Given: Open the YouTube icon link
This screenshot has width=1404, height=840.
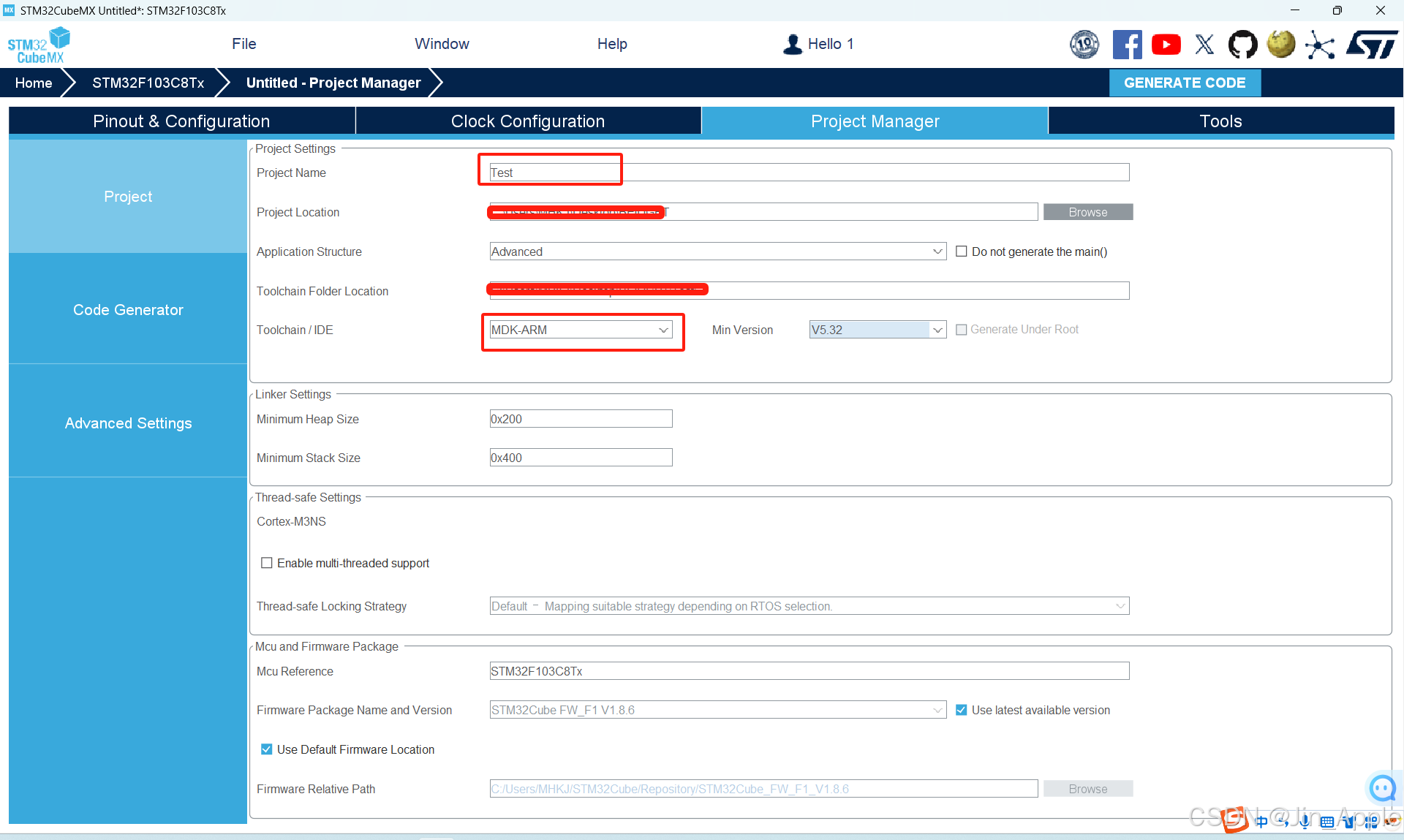Looking at the screenshot, I should point(1166,45).
